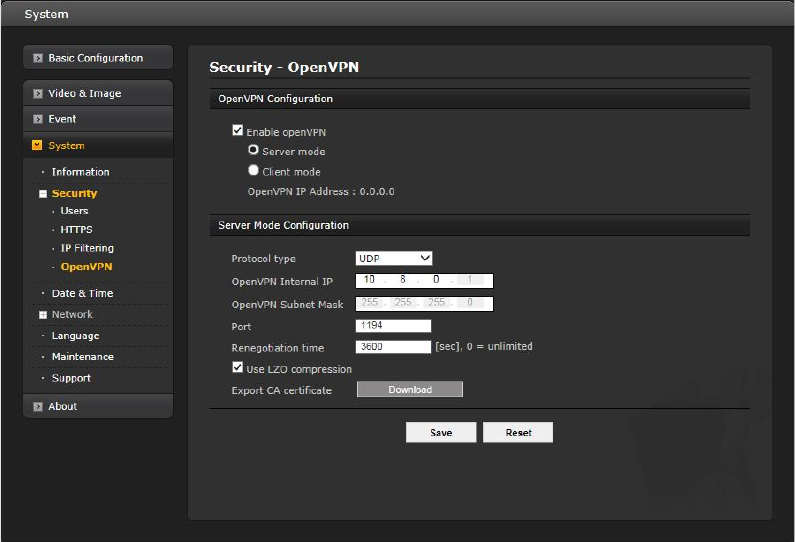Click OpenVPN Configuration section header

(x=480, y=98)
